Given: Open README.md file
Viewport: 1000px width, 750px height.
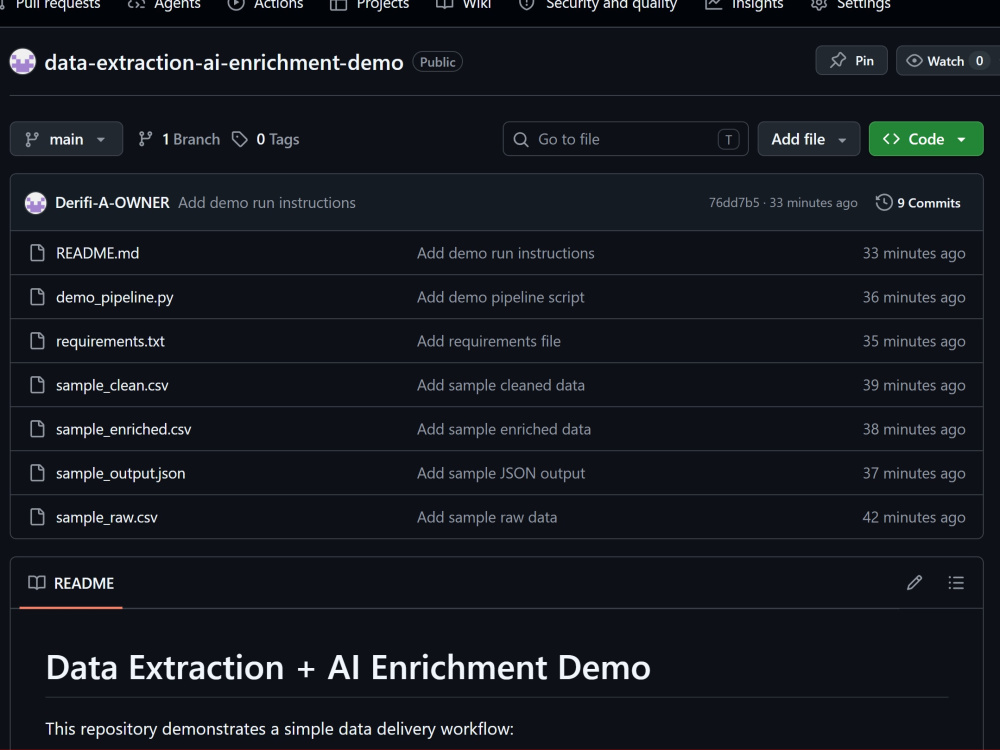Looking at the screenshot, I should tap(98, 253).
